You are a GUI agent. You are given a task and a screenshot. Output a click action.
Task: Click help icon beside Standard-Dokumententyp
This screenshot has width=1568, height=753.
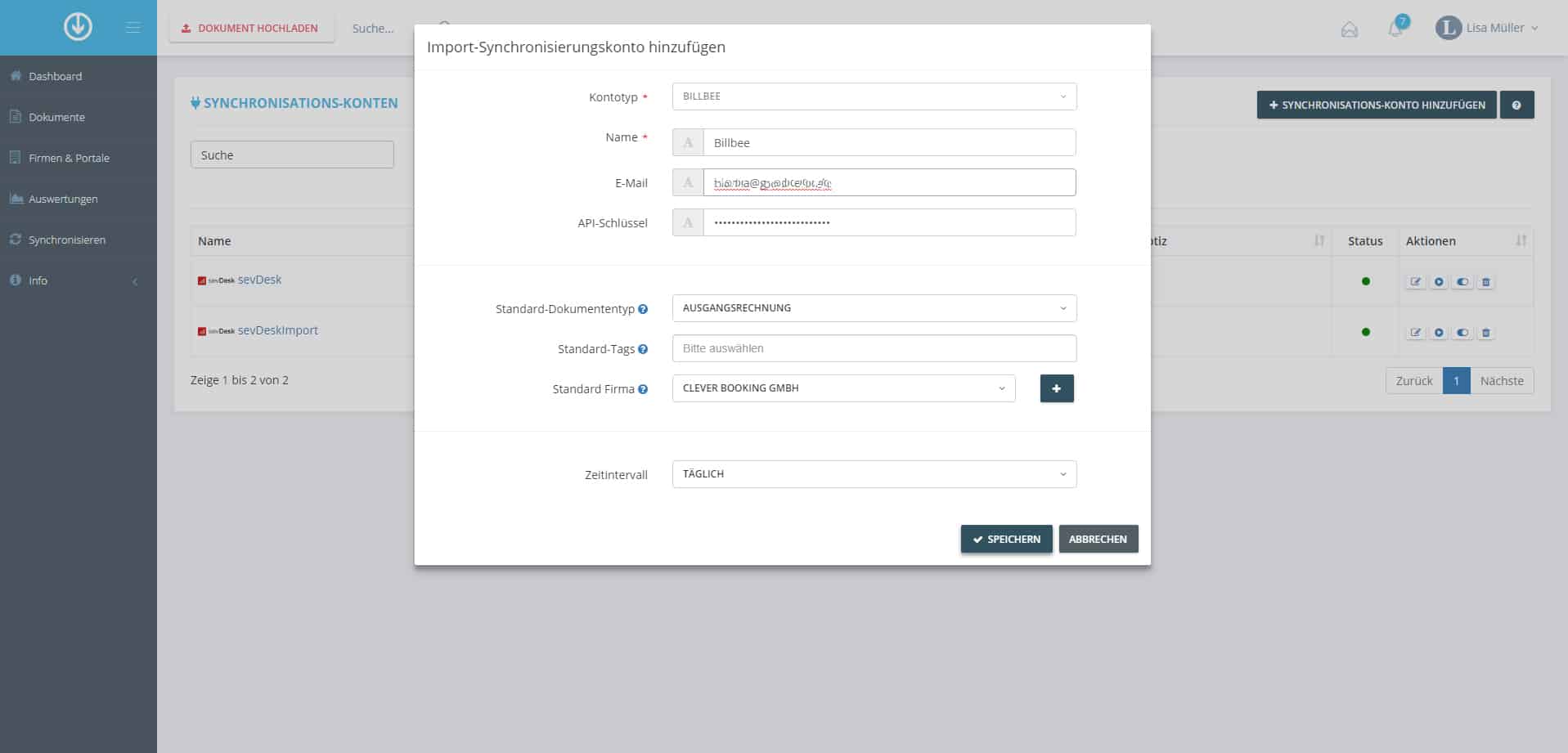[x=643, y=309]
